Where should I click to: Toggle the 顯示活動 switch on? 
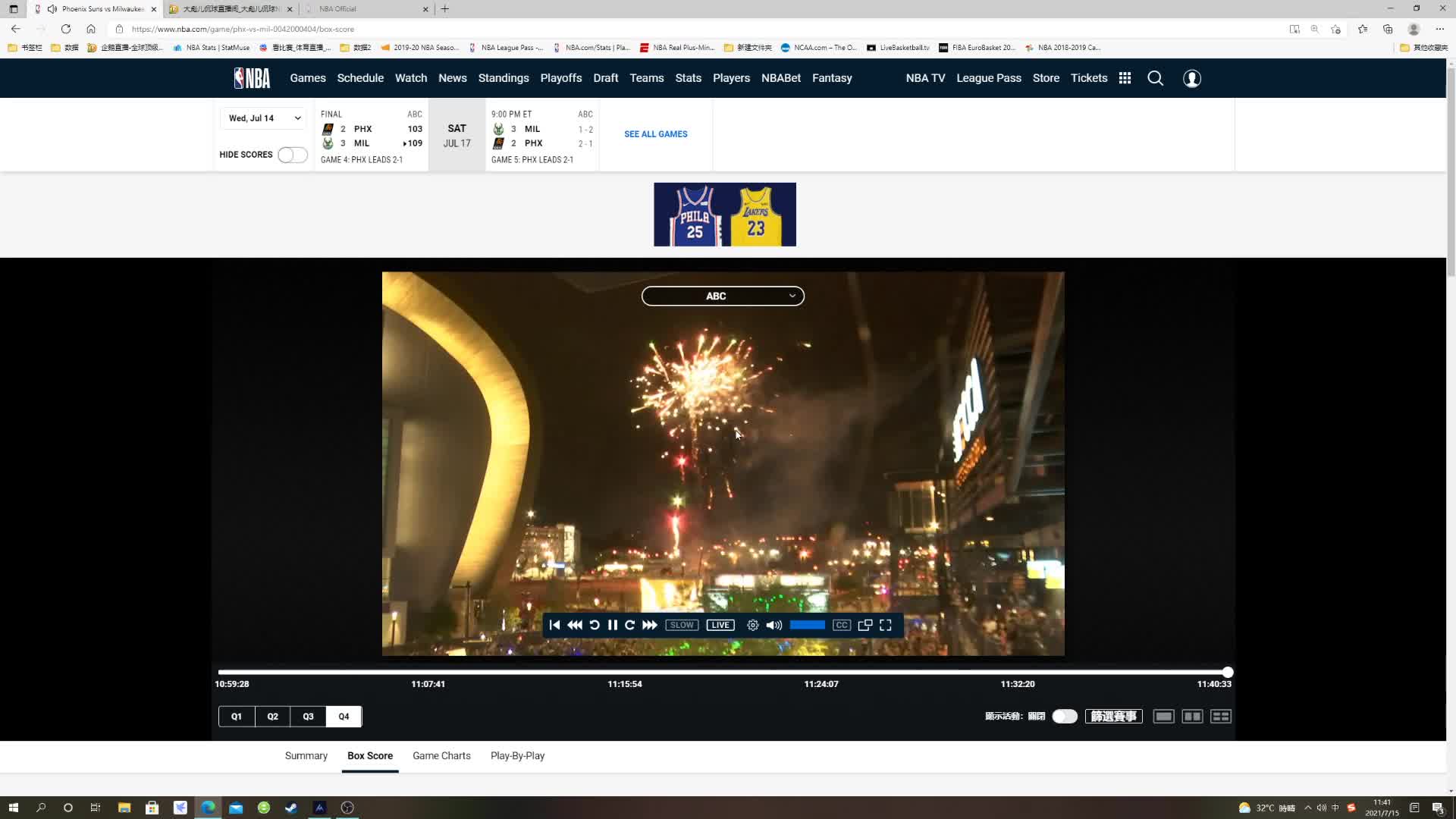coord(1064,716)
